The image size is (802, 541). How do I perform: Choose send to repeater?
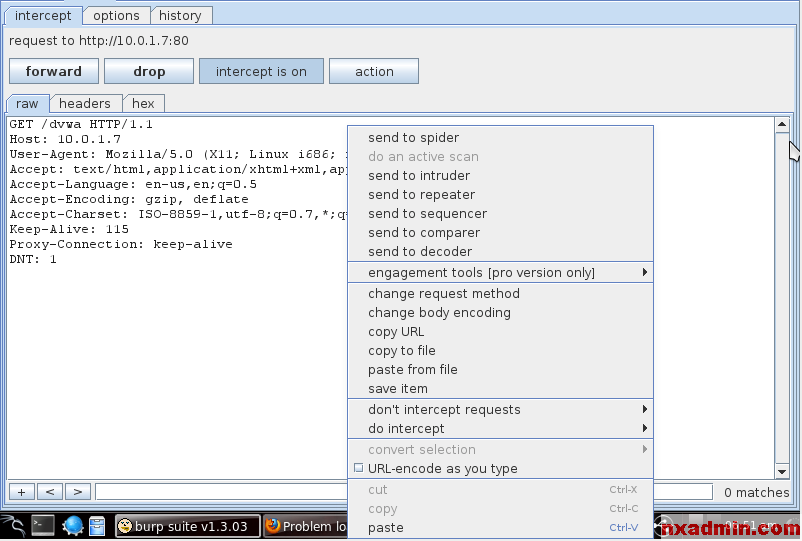[x=500, y=194]
